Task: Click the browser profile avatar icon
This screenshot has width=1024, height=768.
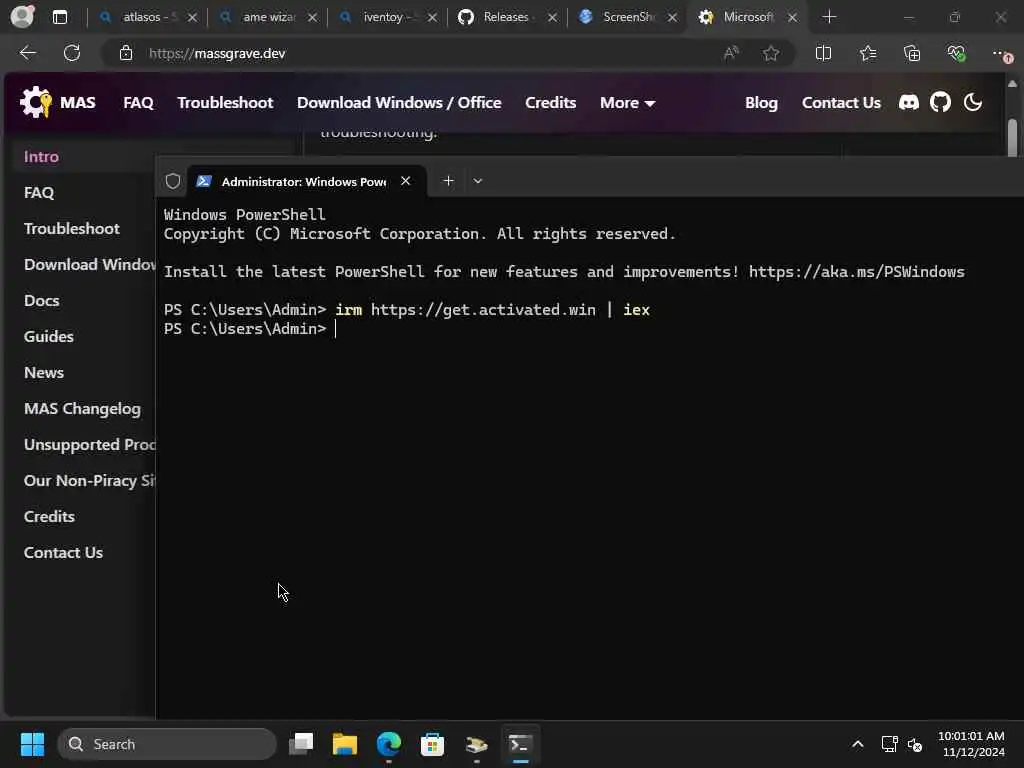Action: (22, 16)
